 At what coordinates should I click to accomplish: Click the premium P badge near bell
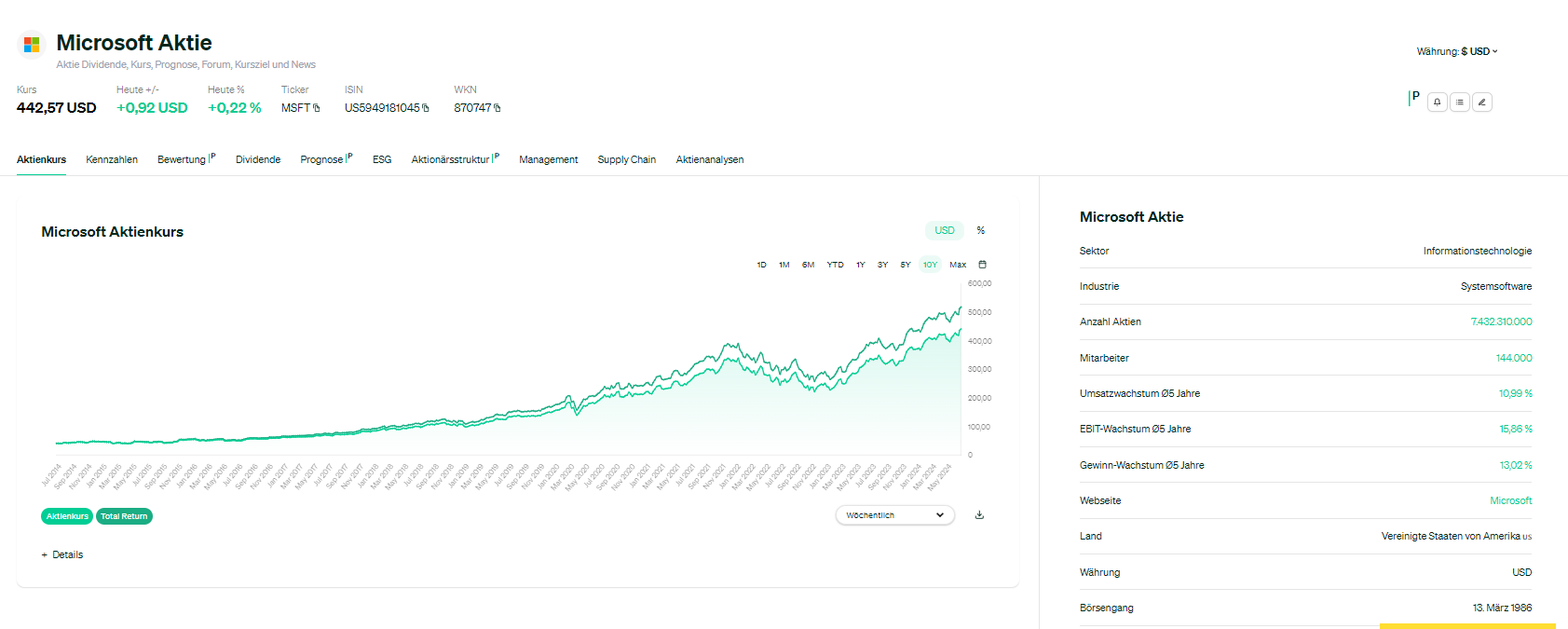[x=1414, y=97]
